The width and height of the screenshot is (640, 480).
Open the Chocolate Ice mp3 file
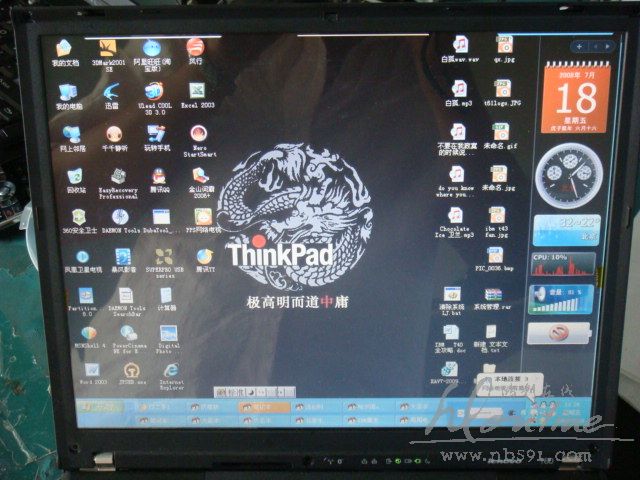point(455,216)
